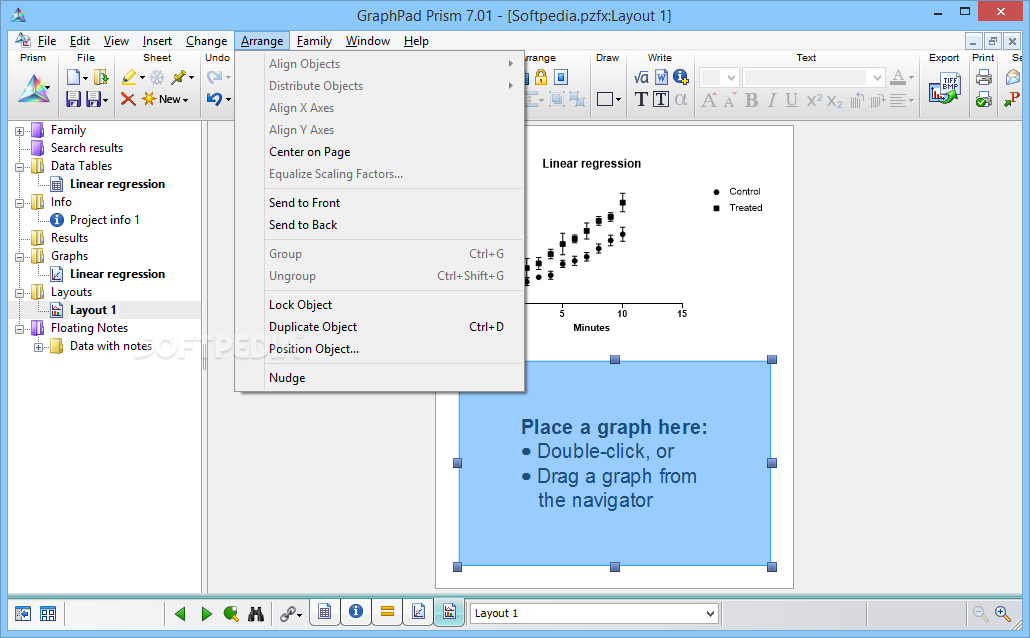Undo the last action with the blue arrow

[214, 99]
